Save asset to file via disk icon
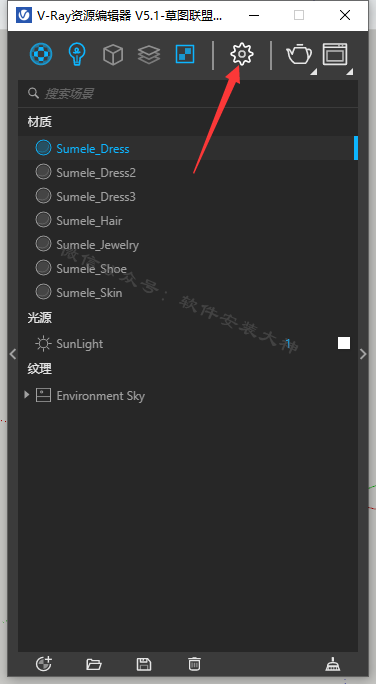The image size is (376, 684). point(144,664)
